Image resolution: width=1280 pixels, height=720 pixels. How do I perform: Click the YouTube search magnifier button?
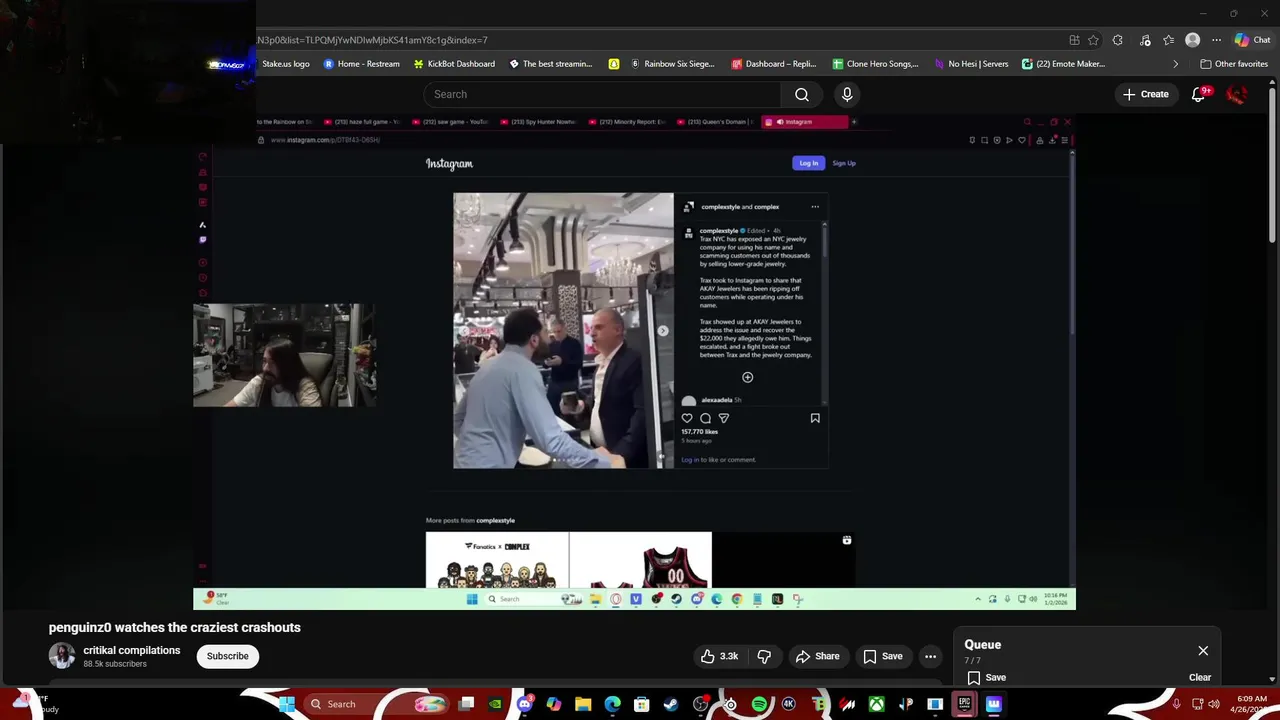pyautogui.click(x=802, y=94)
